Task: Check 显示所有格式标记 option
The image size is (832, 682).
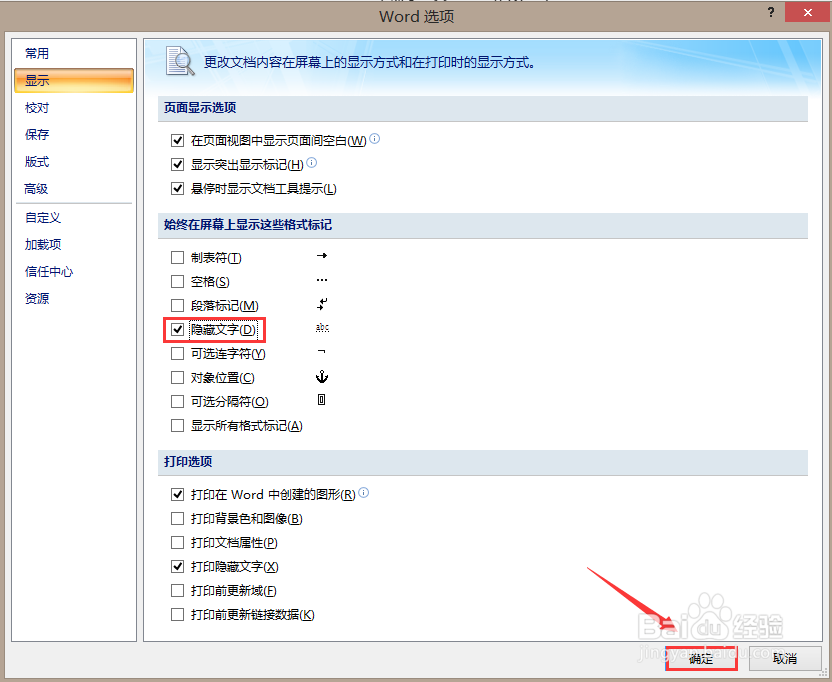Action: coord(177,425)
